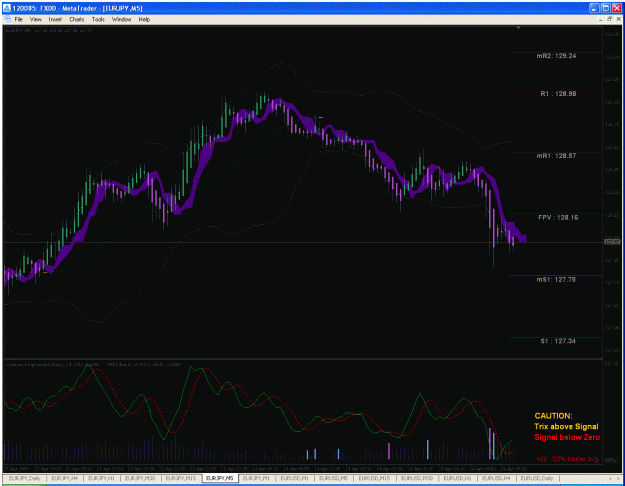
Task: Switch to the EURJPY,M30 chart tab
Action: pyautogui.click(x=140, y=478)
